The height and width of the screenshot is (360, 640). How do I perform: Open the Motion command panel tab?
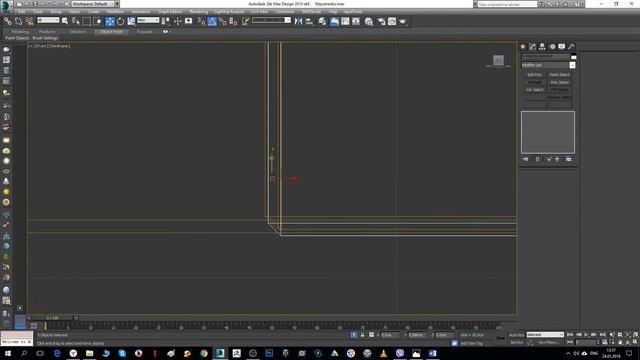tap(552, 47)
